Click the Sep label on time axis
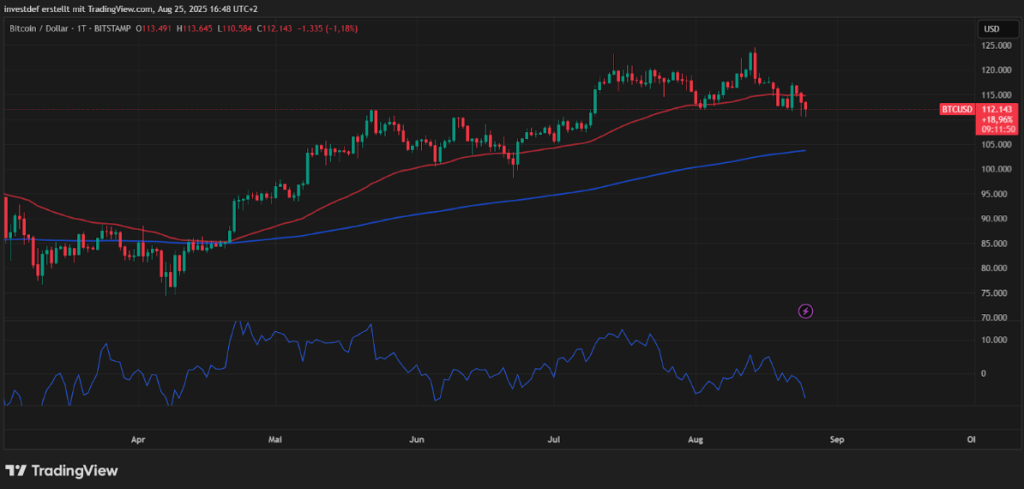This screenshot has height=489, width=1024. (838, 438)
